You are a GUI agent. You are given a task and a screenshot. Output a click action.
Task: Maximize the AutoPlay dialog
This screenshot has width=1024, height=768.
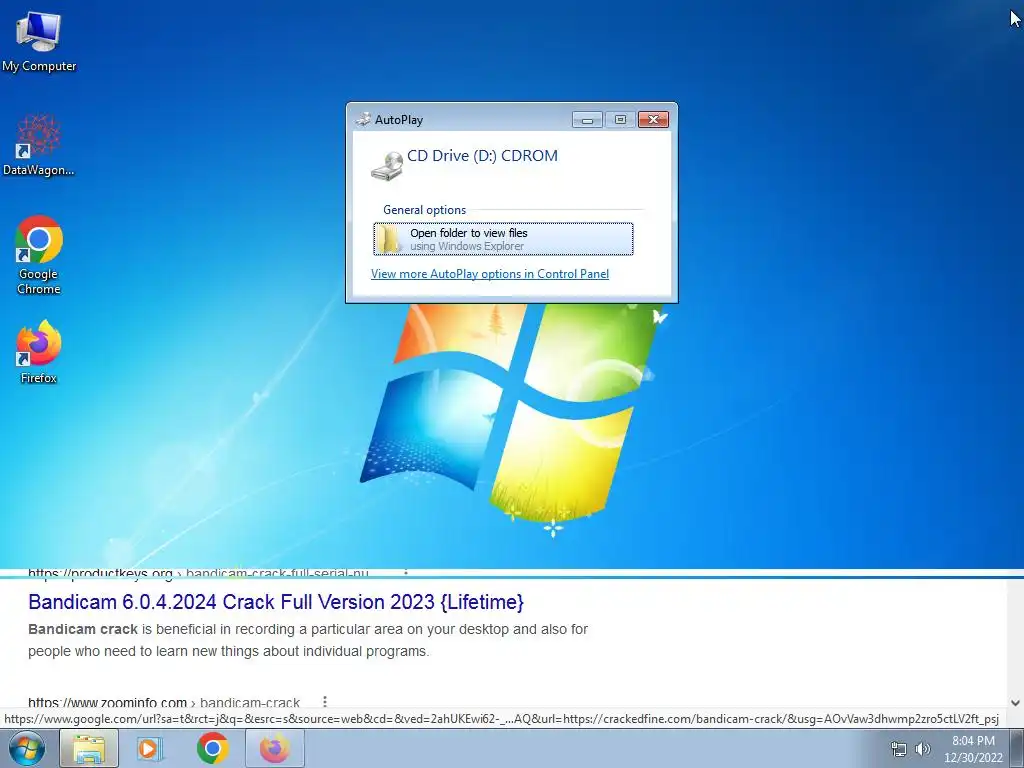point(620,120)
